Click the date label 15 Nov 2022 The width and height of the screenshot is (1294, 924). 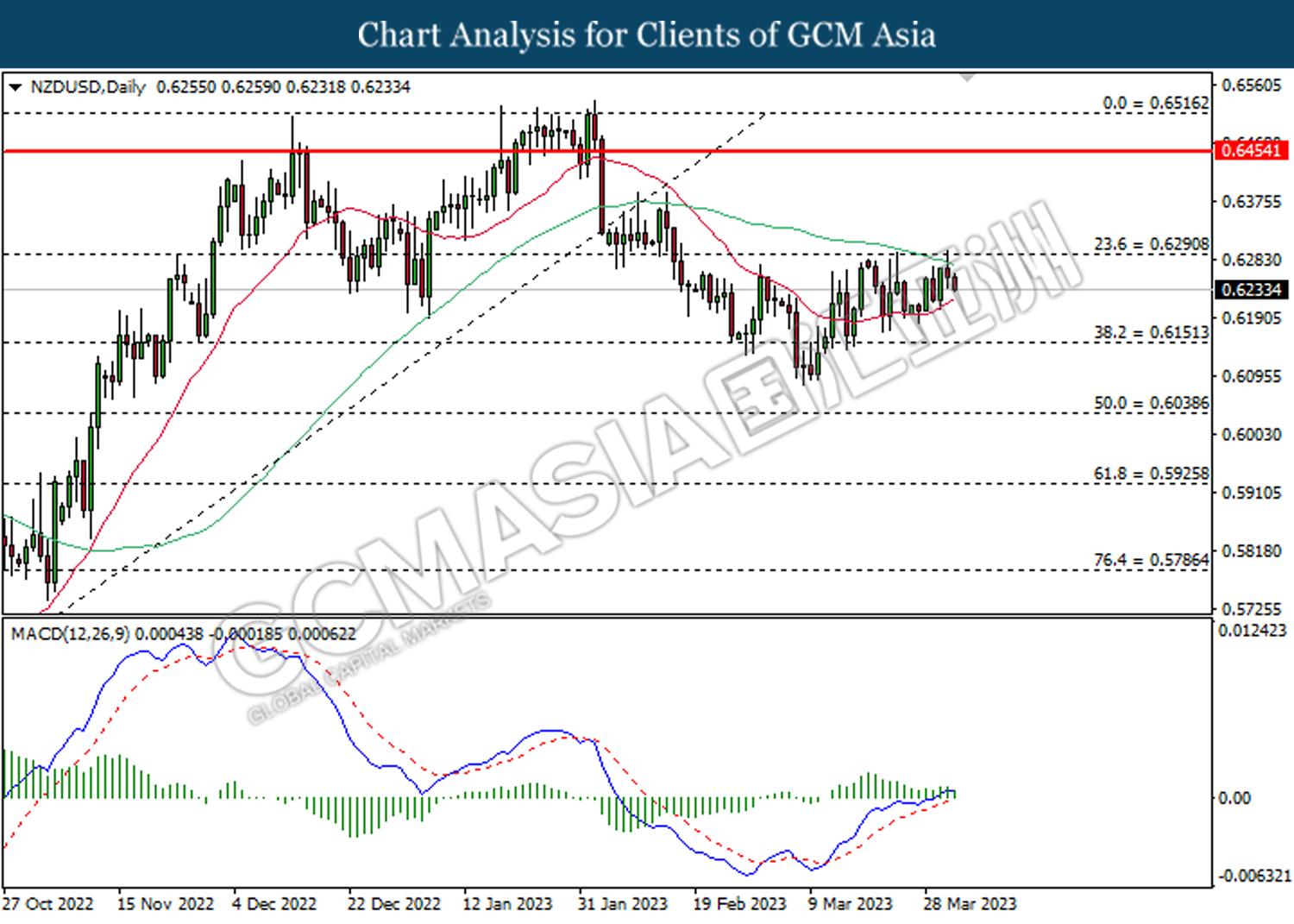click(166, 904)
